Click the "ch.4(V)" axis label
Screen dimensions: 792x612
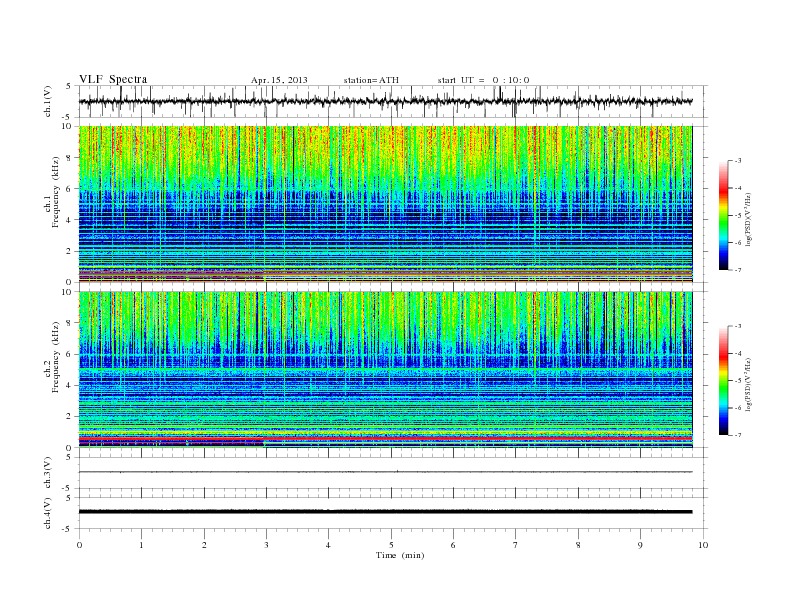coord(47,513)
